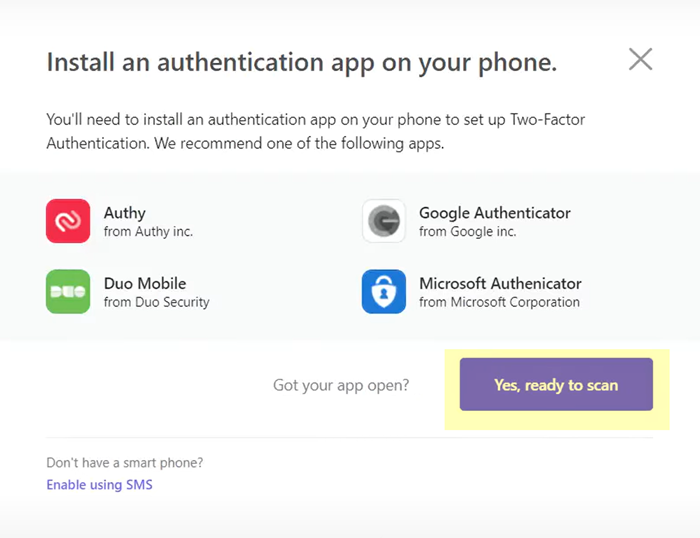Click the "from Duo Security" publisher text
700x538 pixels.
[x=156, y=301]
